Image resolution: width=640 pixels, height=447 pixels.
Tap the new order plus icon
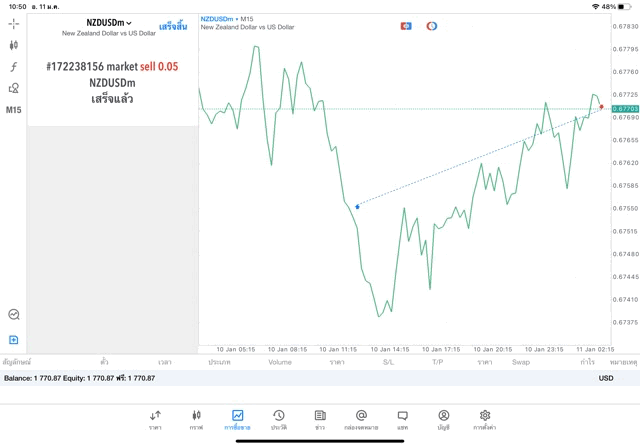click(x=14, y=340)
